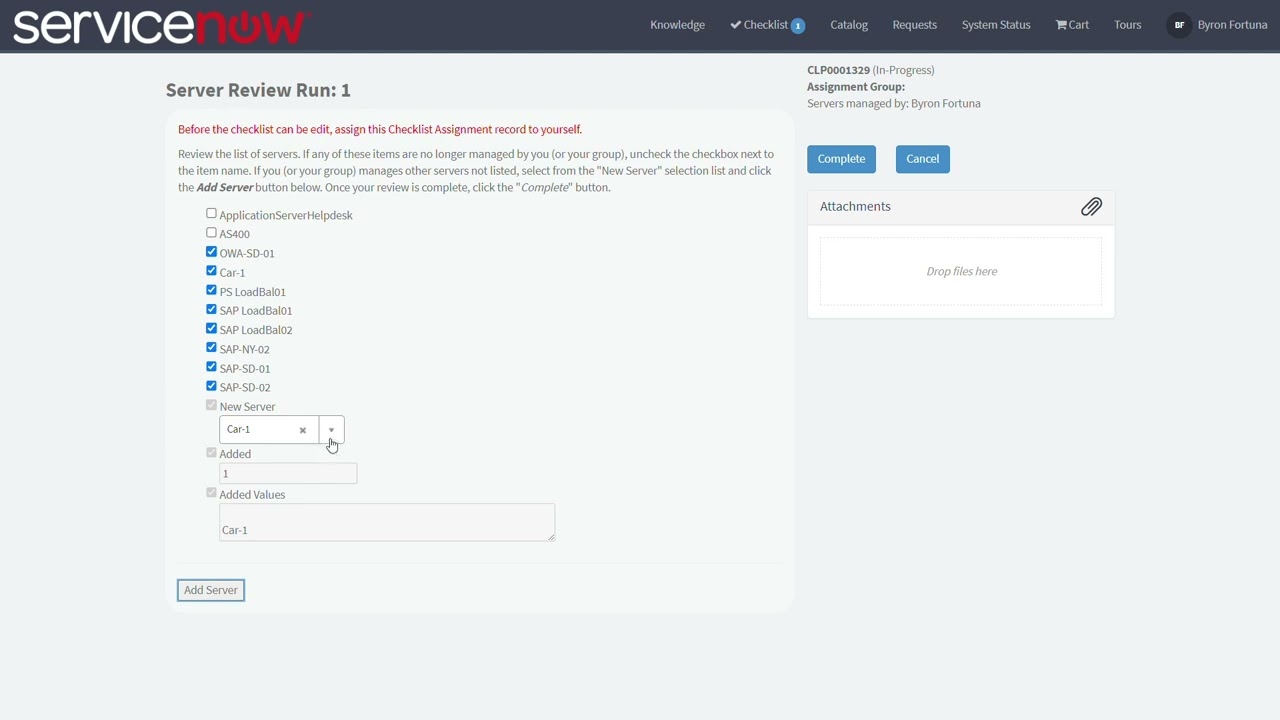Viewport: 1280px width, 720px height.
Task: Open the New Server dropdown arrow
Action: [x=331, y=429]
